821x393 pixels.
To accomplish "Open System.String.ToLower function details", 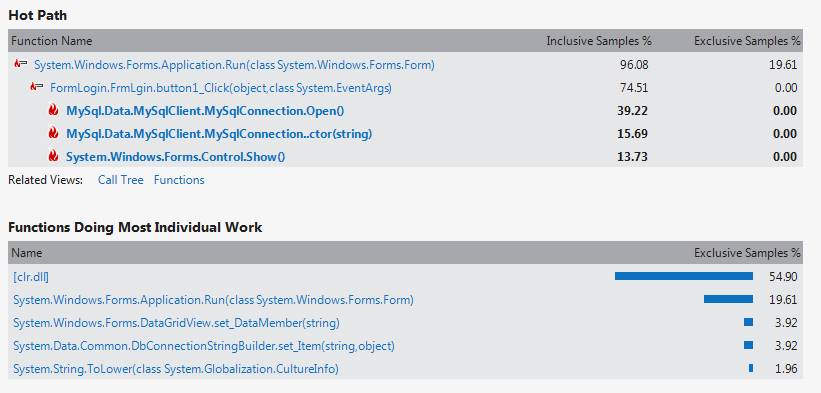I will point(176,369).
